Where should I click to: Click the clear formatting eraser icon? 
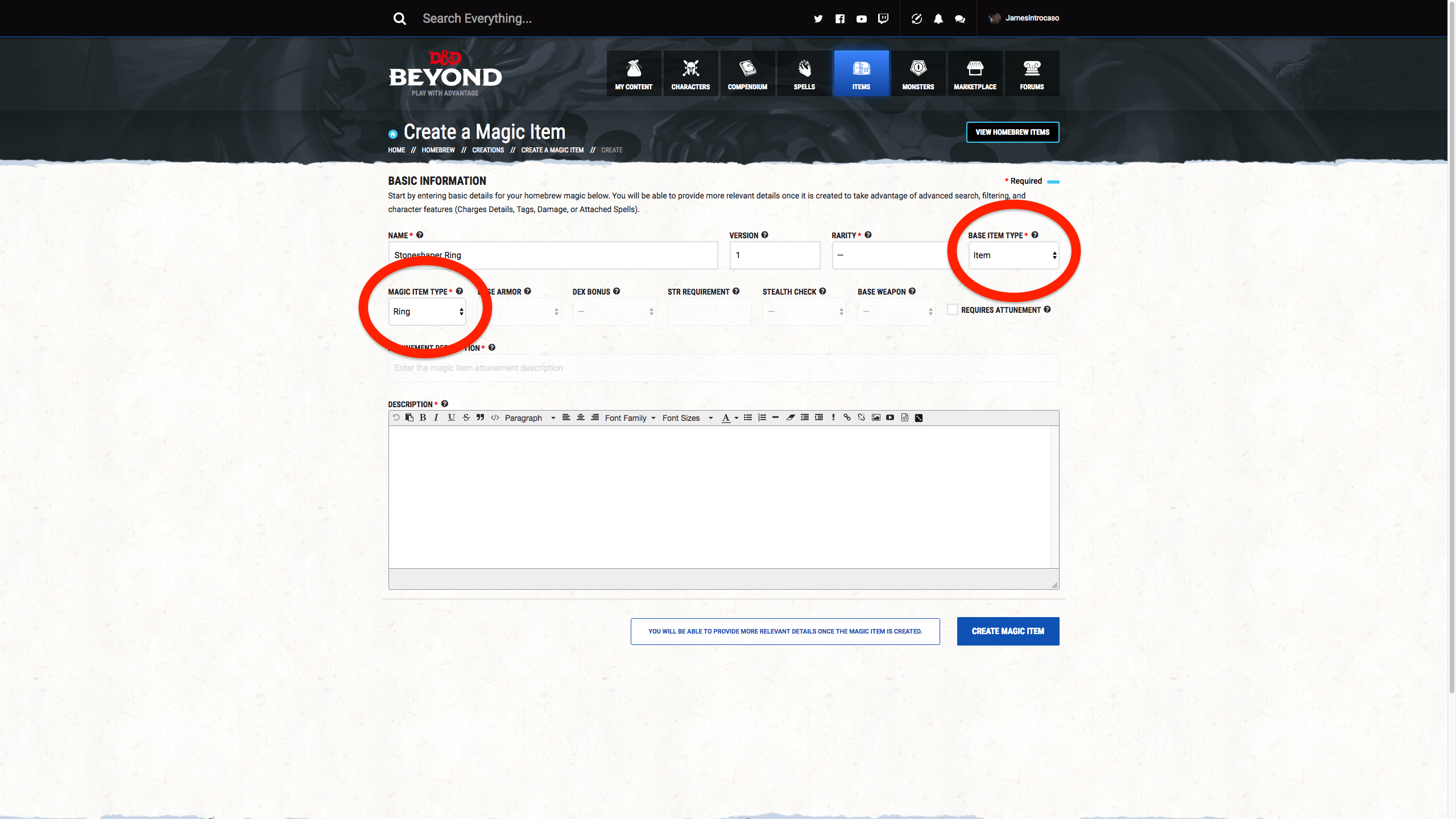tap(791, 417)
